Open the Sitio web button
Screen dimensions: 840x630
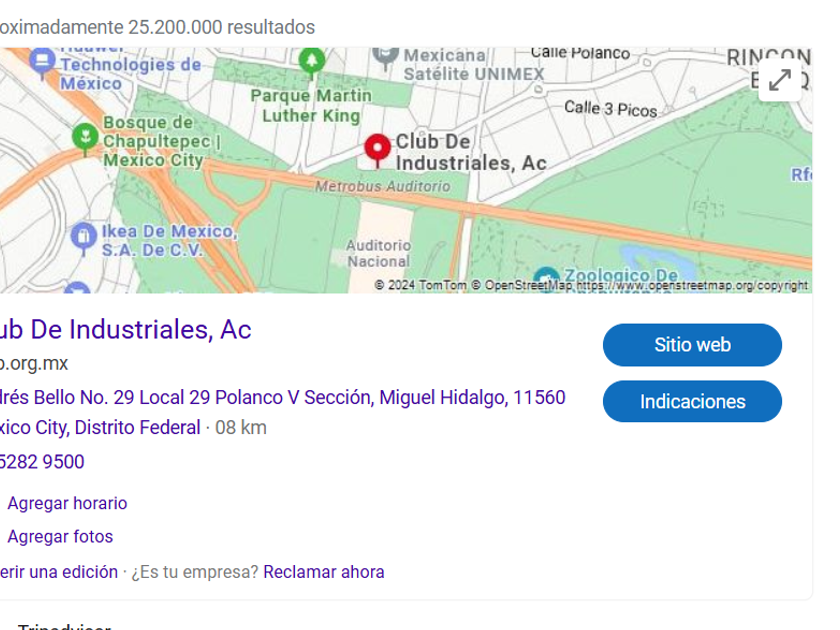tap(692, 345)
